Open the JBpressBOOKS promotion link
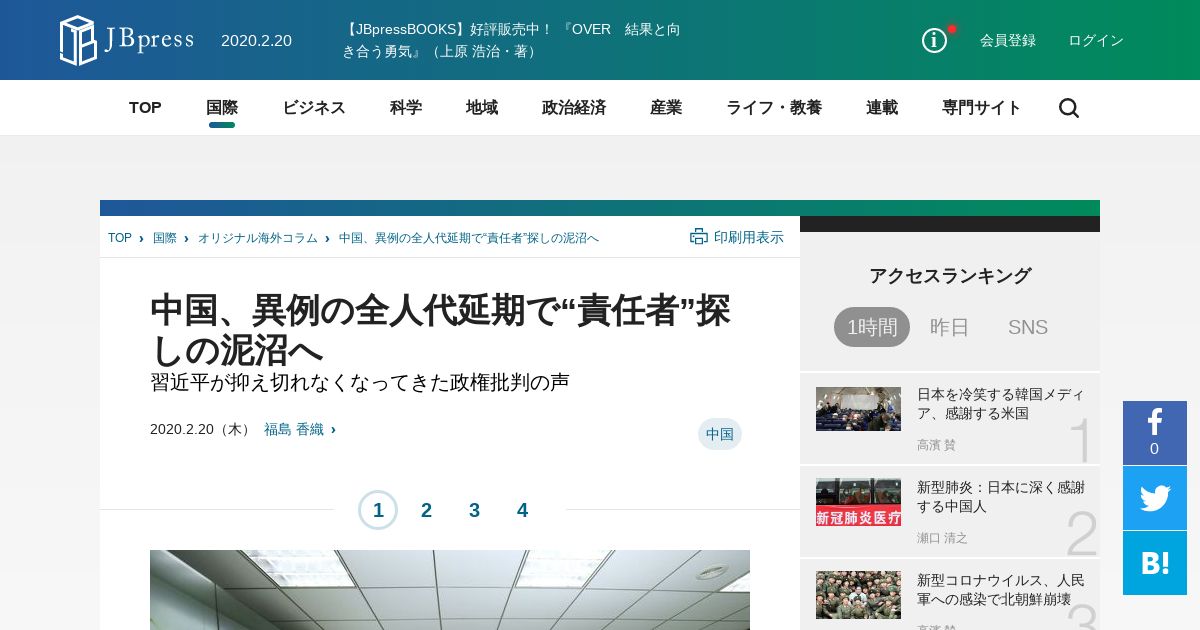Viewport: 1200px width, 630px height. (x=512, y=40)
